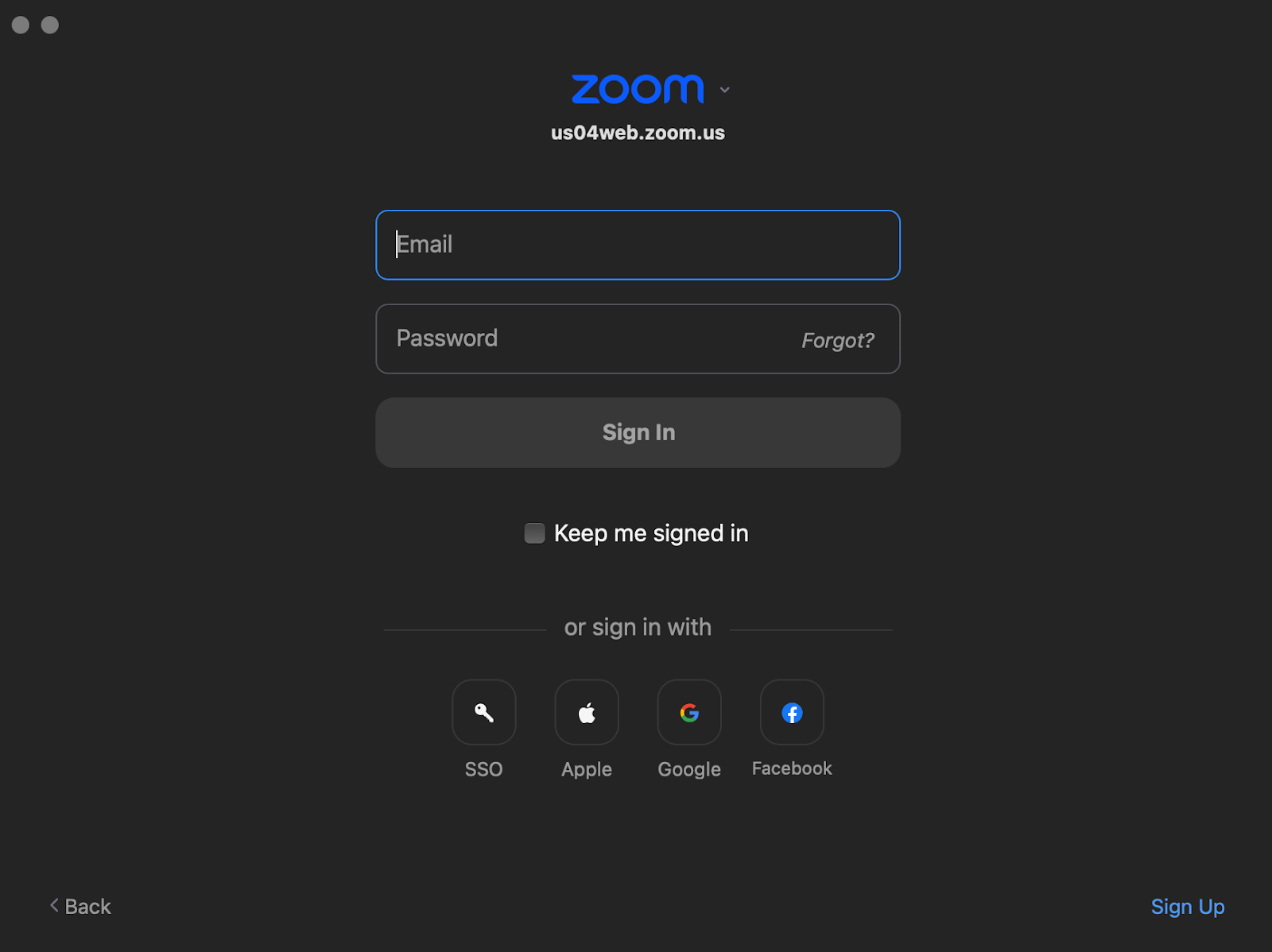Sign in with SSO using the key icon
Image resolution: width=1272 pixels, height=952 pixels.
pyautogui.click(x=483, y=712)
